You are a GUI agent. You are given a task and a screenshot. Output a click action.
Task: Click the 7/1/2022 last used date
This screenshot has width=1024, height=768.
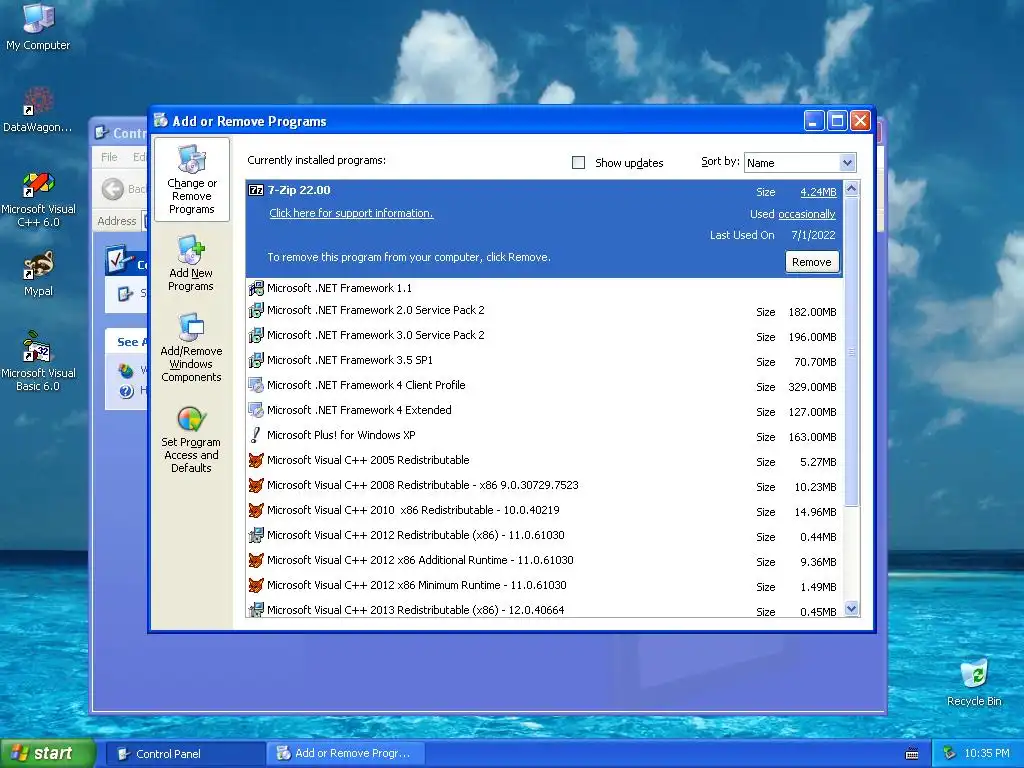point(813,235)
